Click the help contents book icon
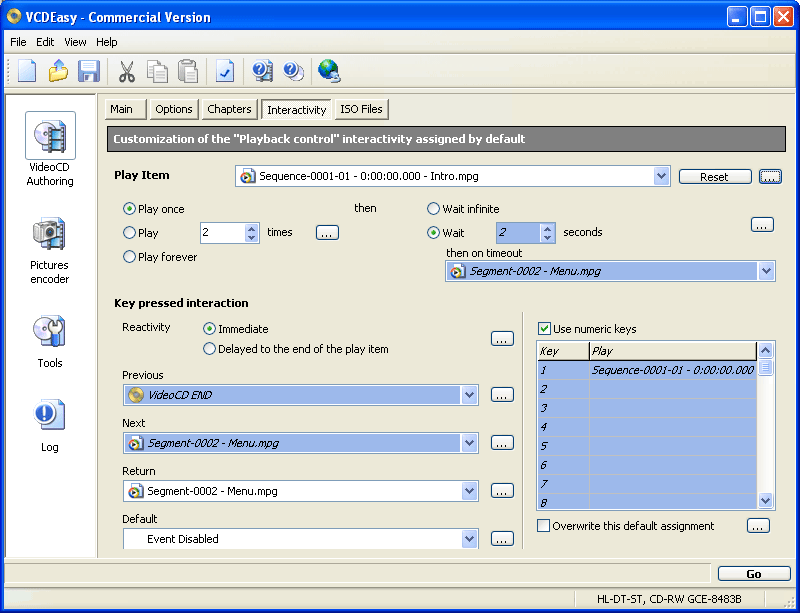Screen dimensions: 800x613 (263, 70)
